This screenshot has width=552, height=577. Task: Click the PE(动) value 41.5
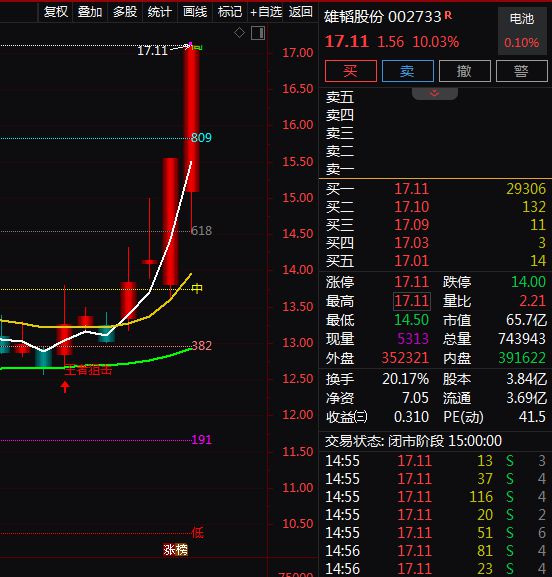[x=532, y=417]
